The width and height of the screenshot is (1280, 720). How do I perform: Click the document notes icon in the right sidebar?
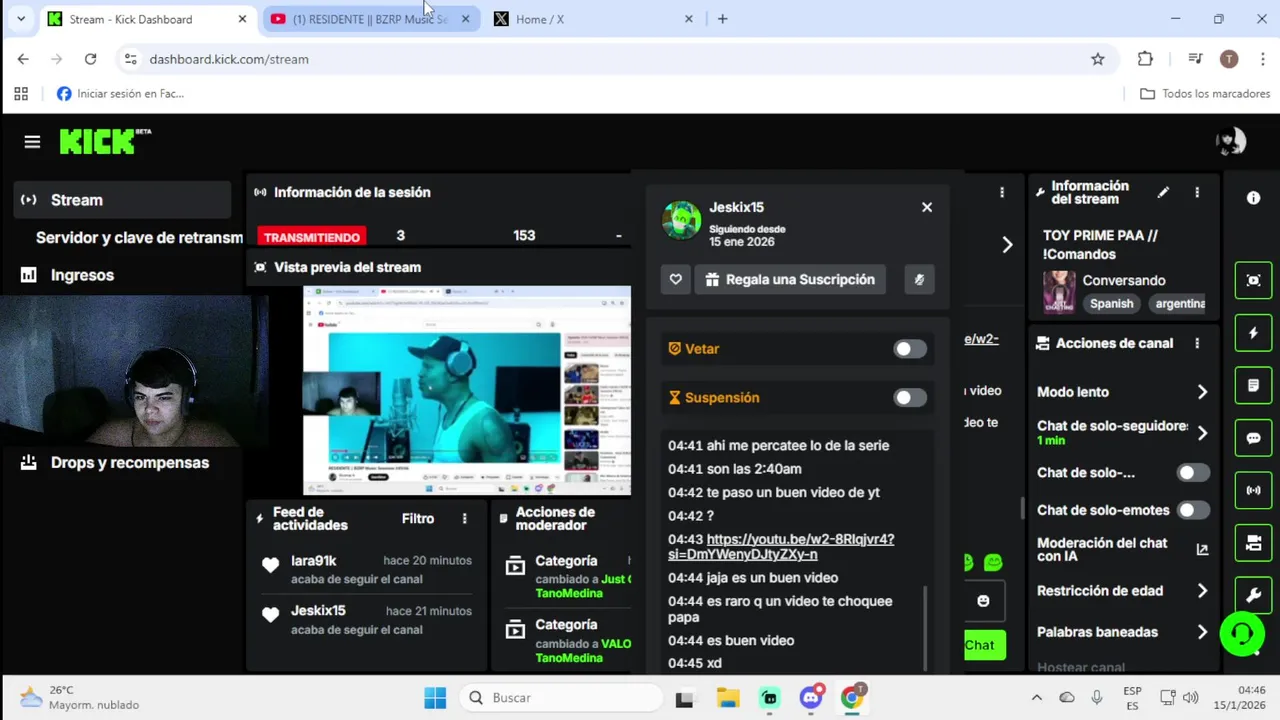tap(1253, 385)
